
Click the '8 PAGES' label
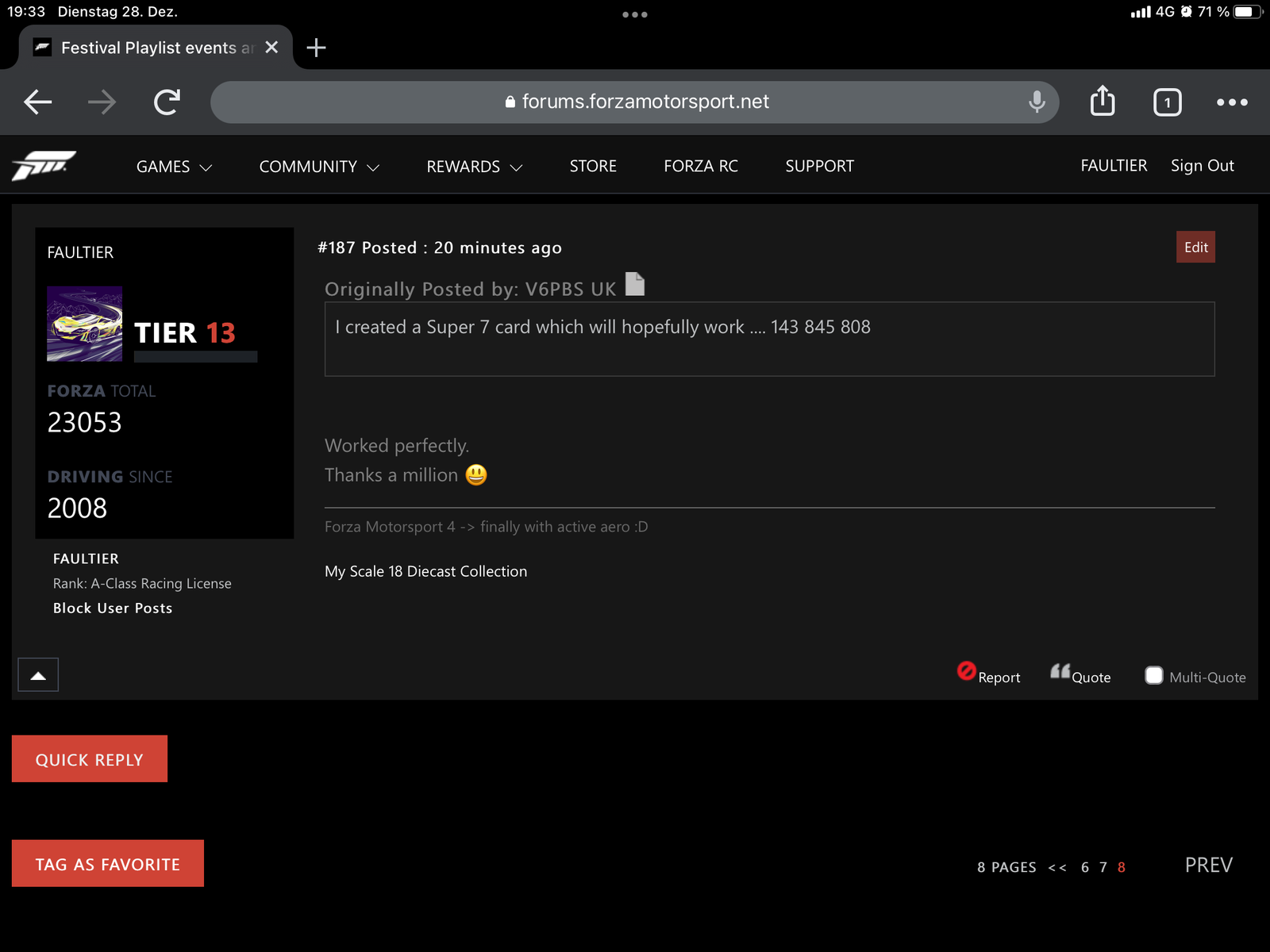coord(1006,867)
